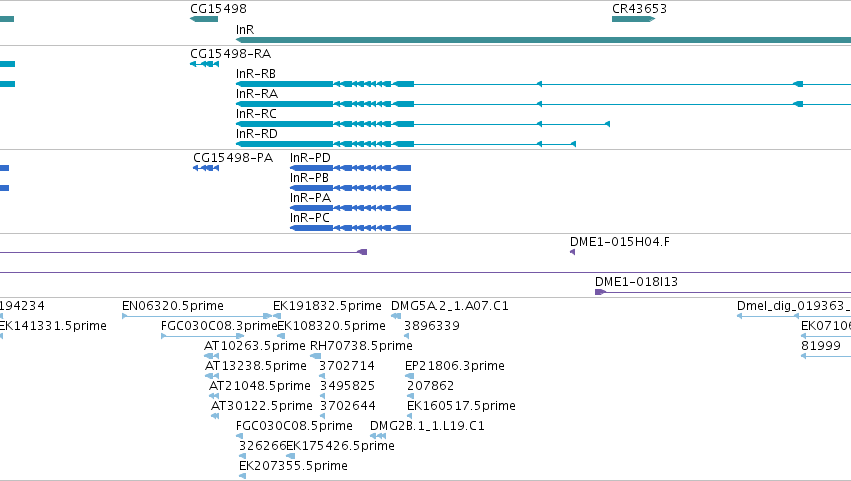The width and height of the screenshot is (851, 481).
Task: Click the 3896339 feature label
Action: pyautogui.click(x=432, y=326)
